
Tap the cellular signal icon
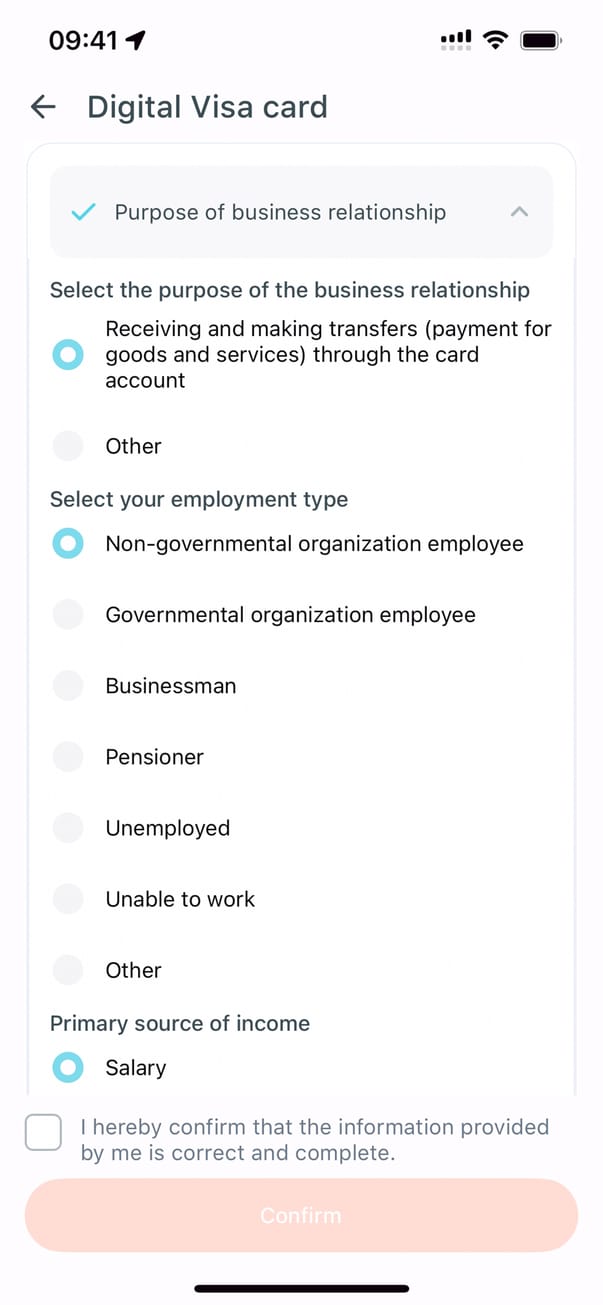pyautogui.click(x=455, y=40)
